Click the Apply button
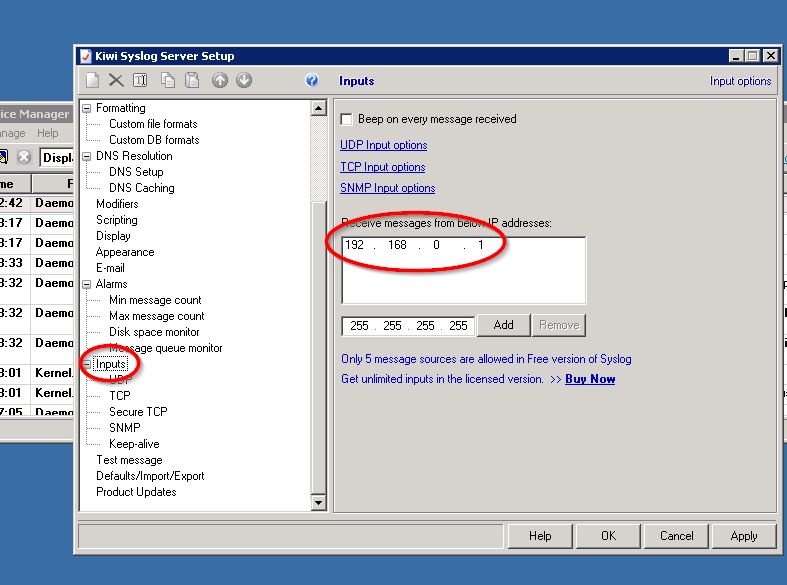Screen dimensions: 787x585 [744, 536]
